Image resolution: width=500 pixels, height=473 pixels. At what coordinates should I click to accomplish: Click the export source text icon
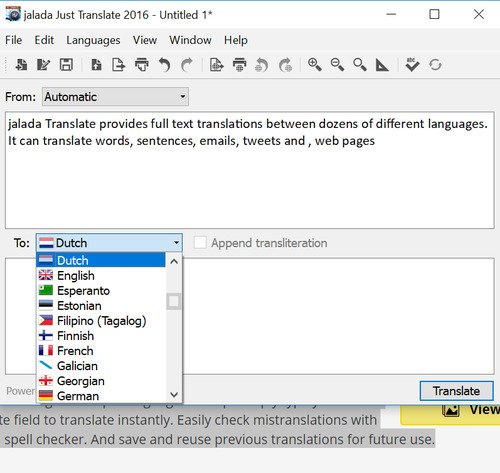pos(118,65)
